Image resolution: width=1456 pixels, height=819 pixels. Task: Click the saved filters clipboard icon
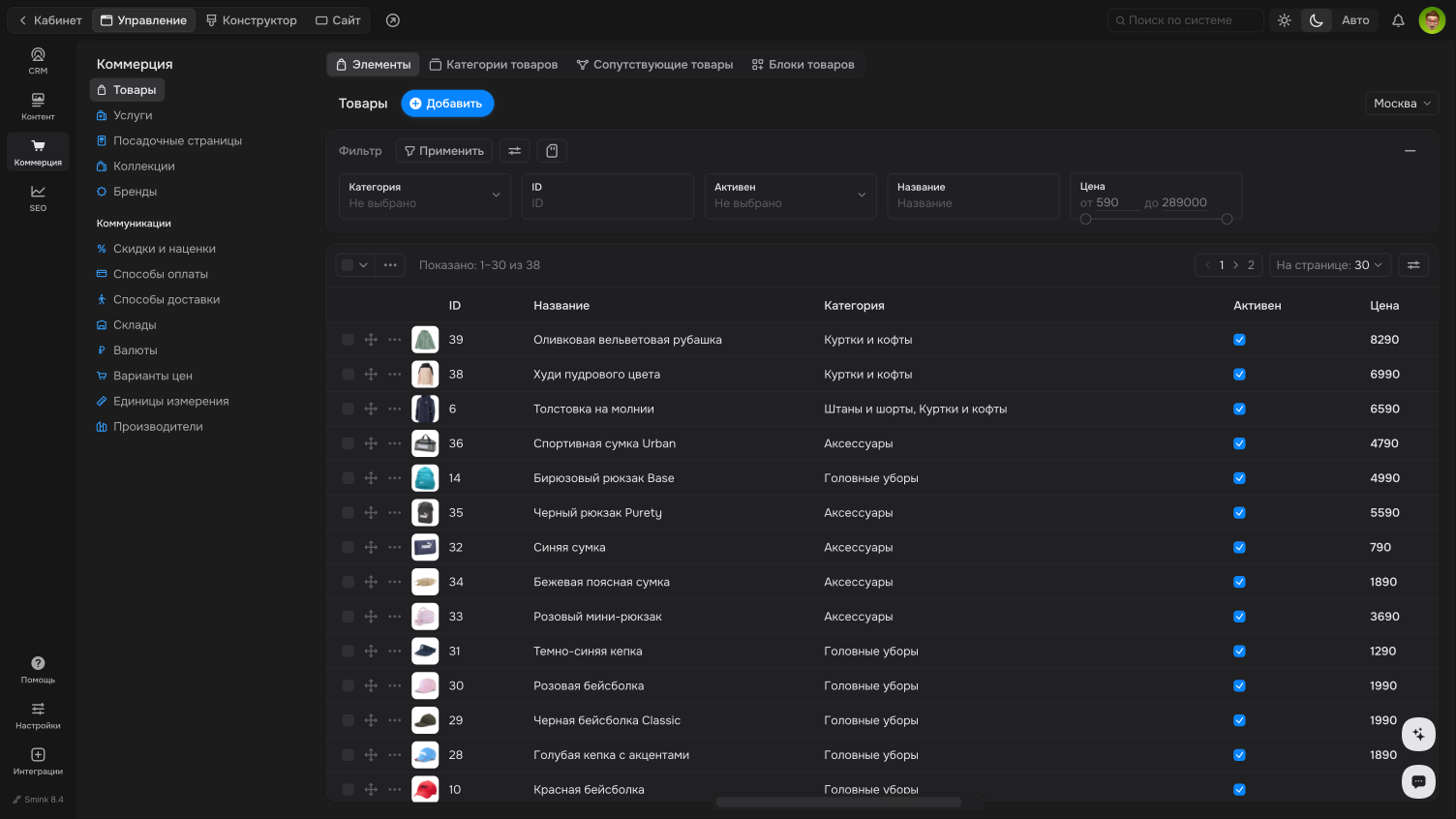click(x=552, y=151)
